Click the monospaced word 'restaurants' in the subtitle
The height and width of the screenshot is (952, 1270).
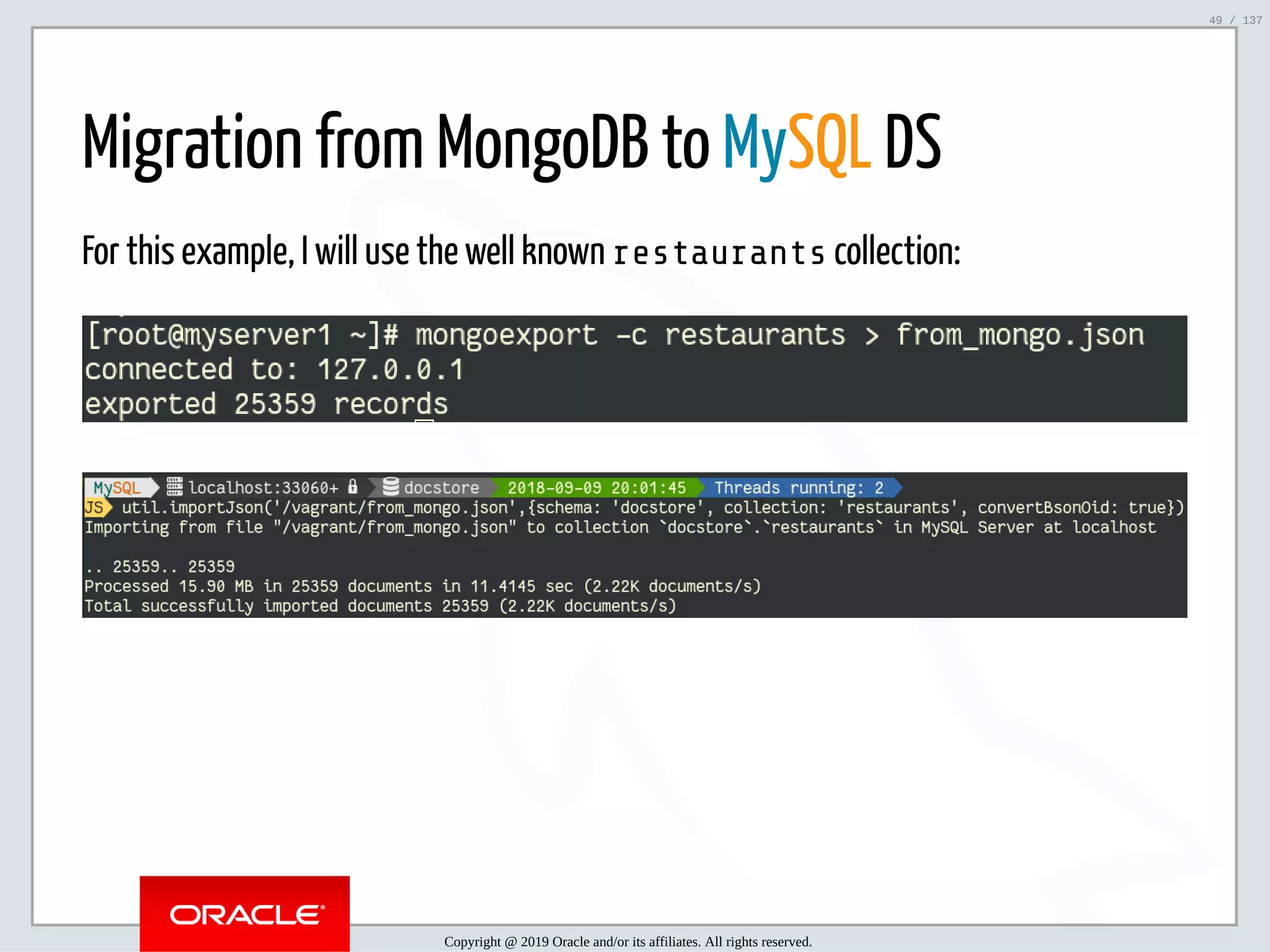click(x=719, y=253)
